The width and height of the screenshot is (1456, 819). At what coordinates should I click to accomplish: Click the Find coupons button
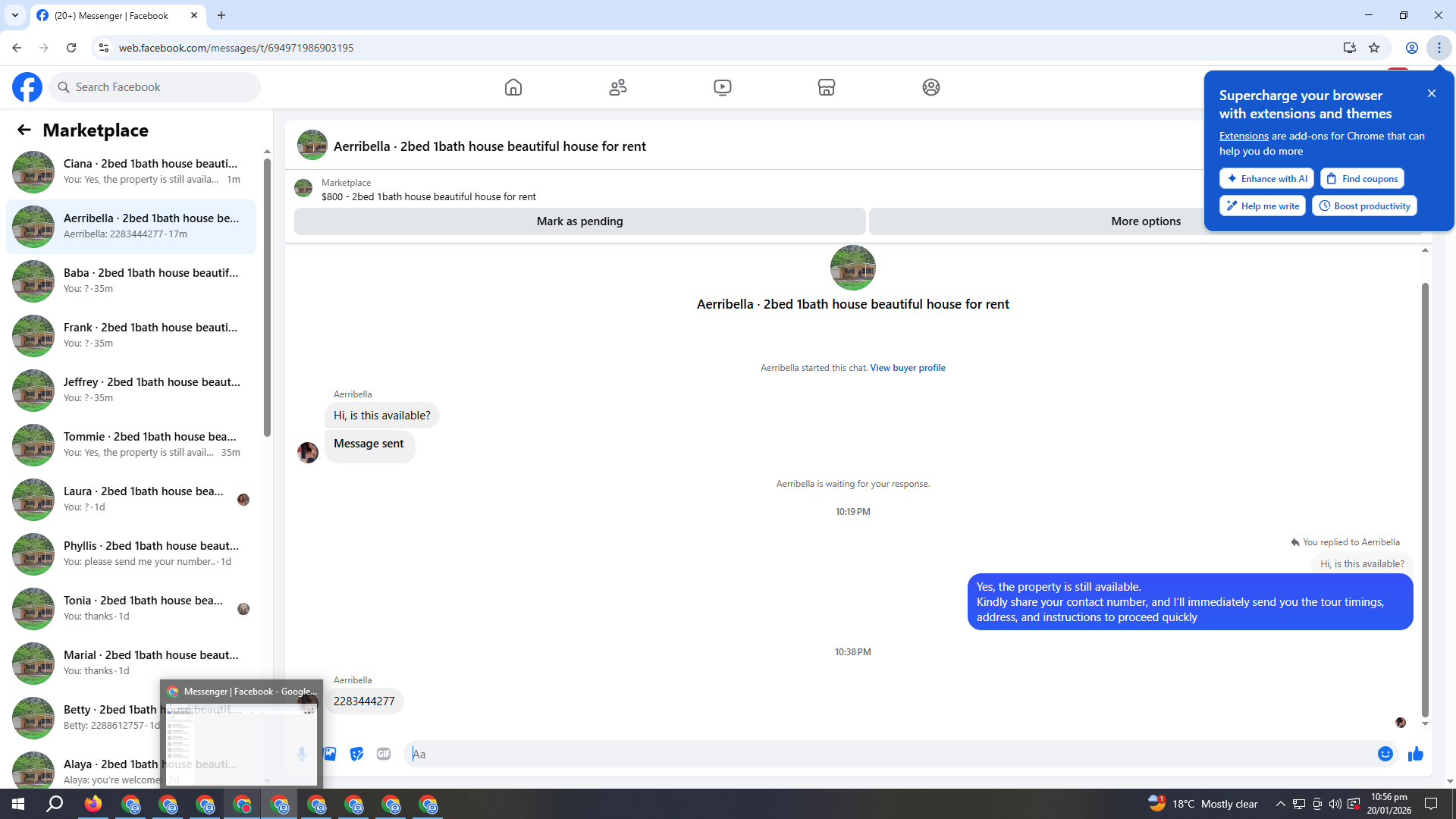1362,179
